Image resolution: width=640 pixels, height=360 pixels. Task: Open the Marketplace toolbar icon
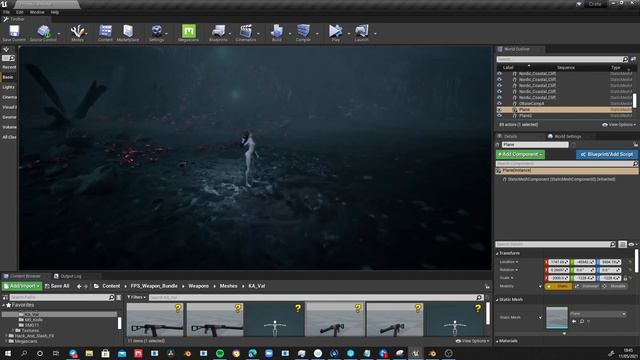pyautogui.click(x=128, y=33)
